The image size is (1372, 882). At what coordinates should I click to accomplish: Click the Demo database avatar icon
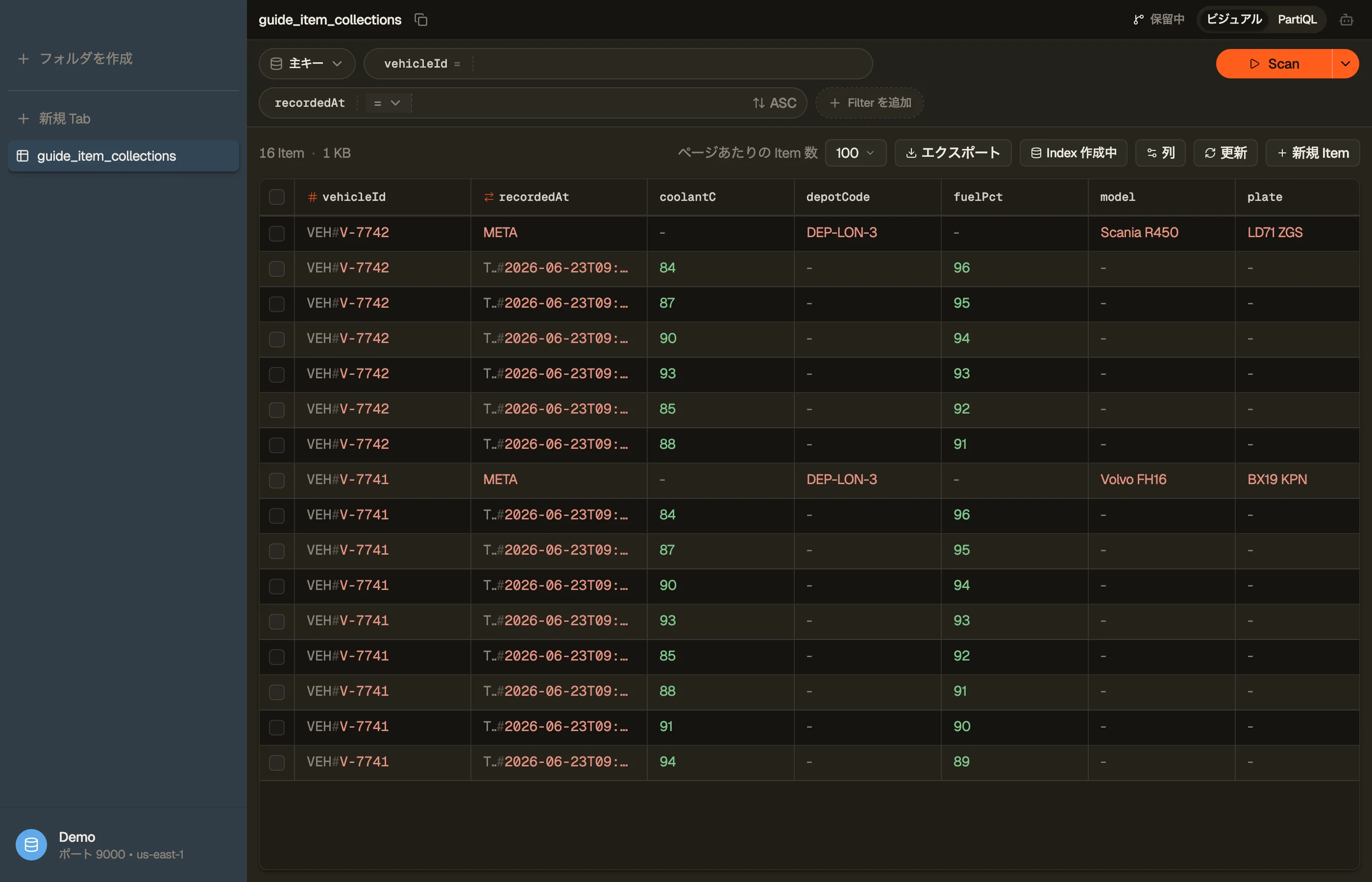click(x=31, y=845)
